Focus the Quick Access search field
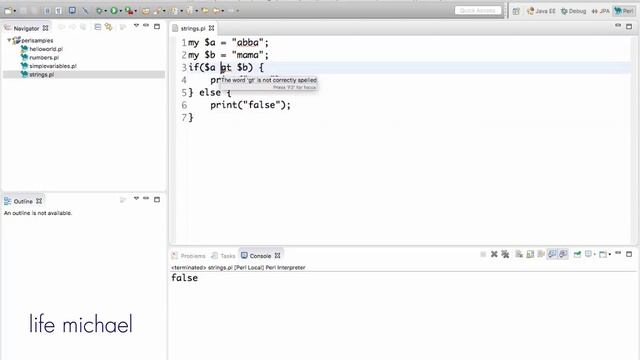Image resolution: width=640 pixels, height=360 pixels. click(478, 11)
